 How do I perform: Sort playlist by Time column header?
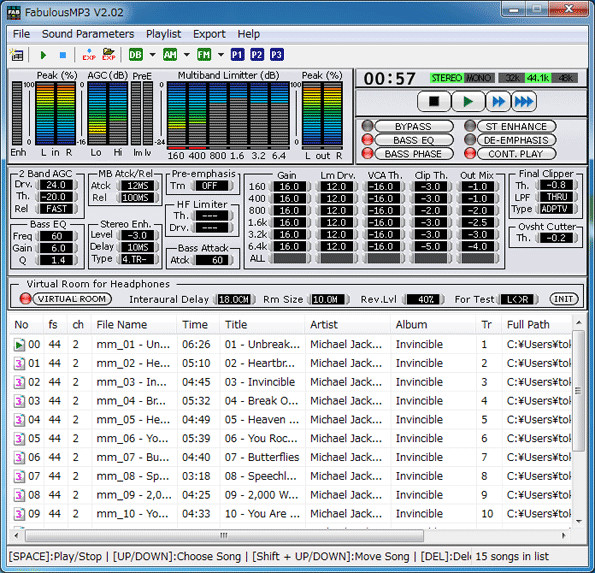click(x=198, y=325)
